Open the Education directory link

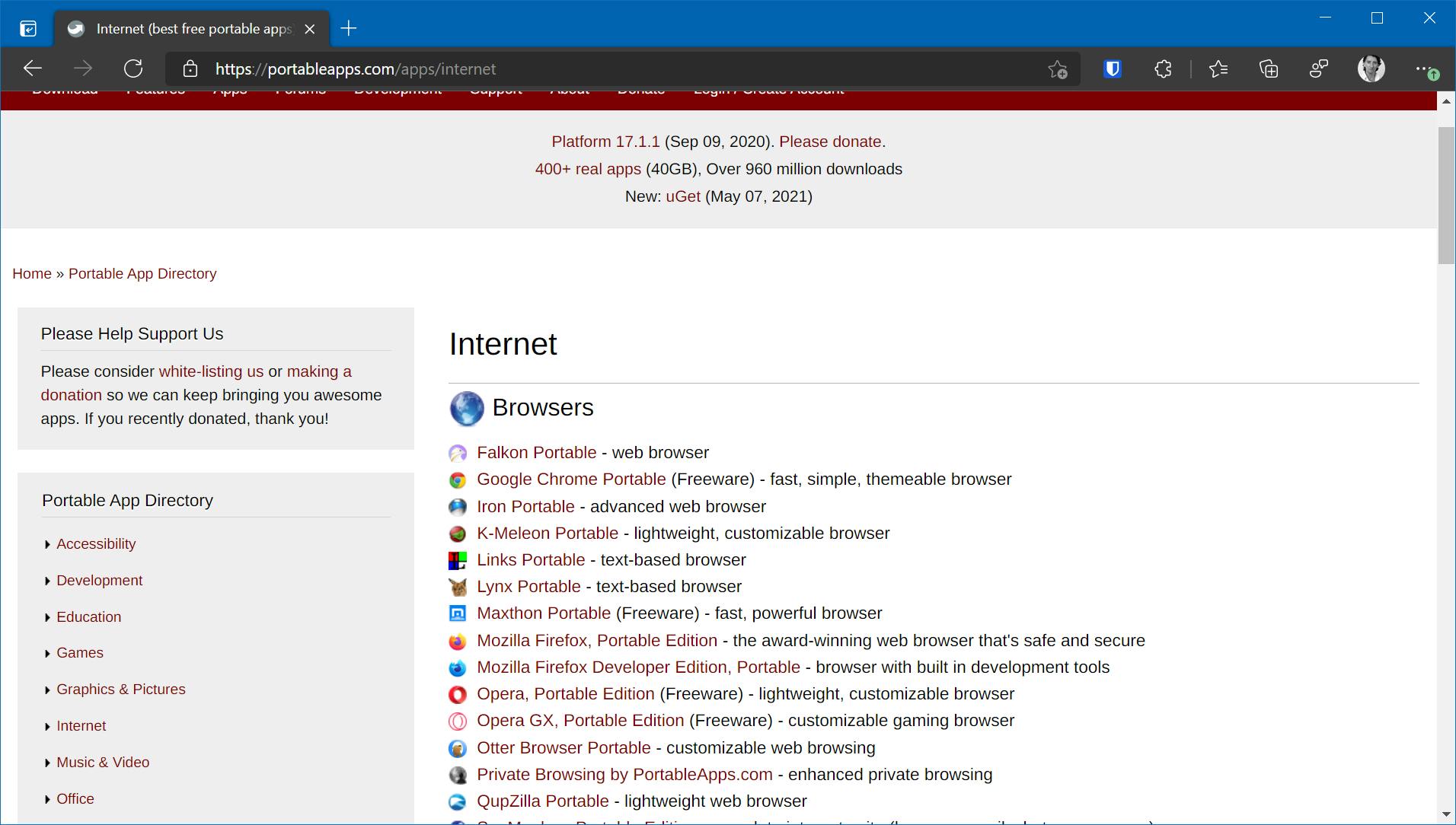[88, 617]
